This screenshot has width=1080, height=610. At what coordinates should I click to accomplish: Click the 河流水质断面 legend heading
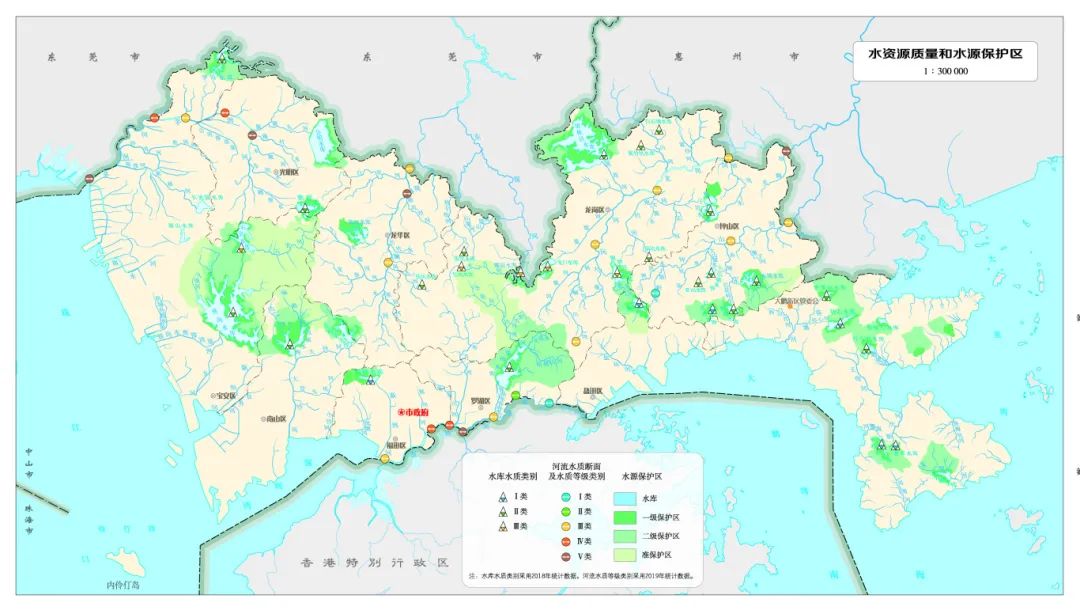click(x=577, y=466)
